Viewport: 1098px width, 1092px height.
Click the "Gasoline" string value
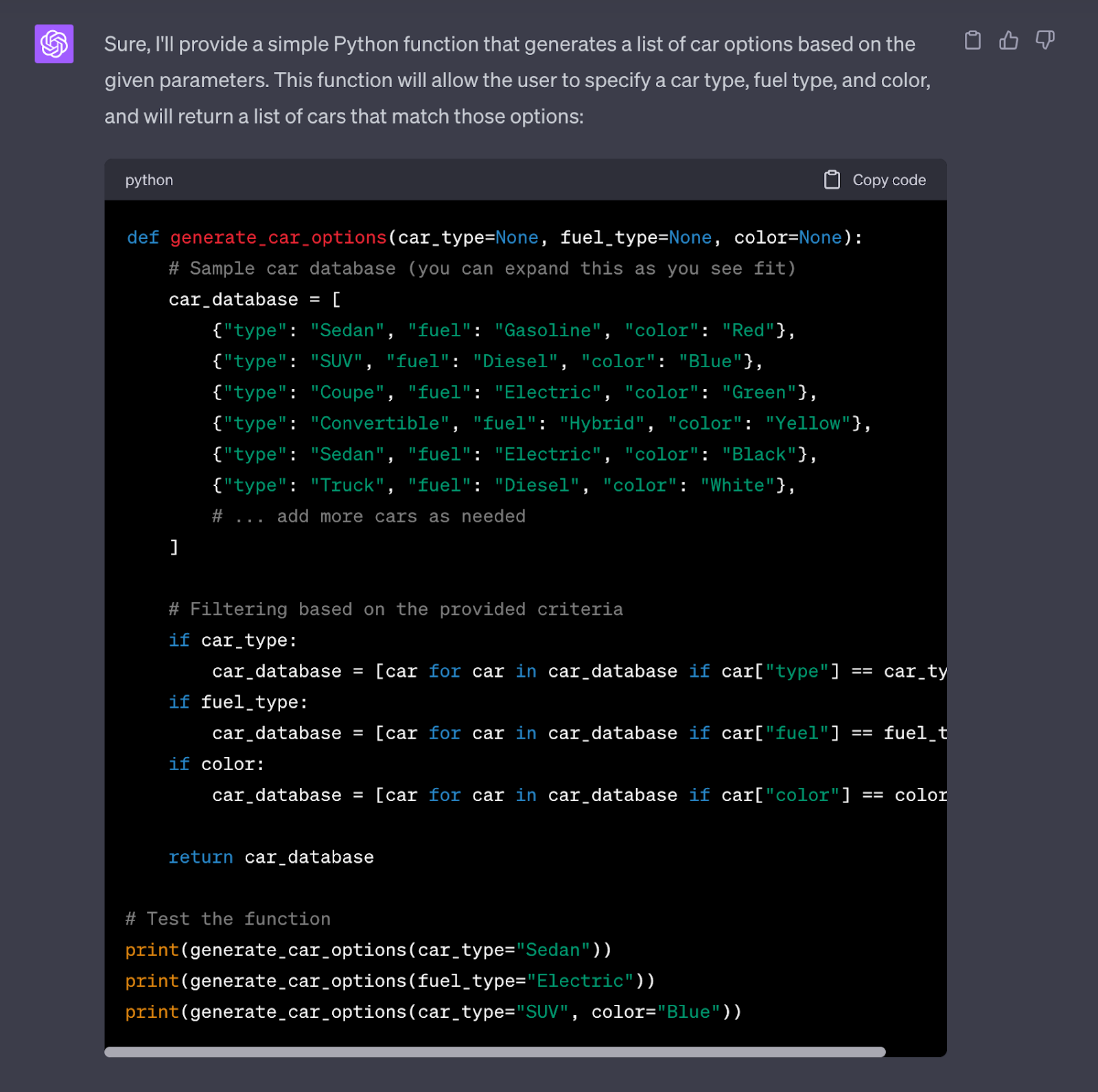click(548, 330)
